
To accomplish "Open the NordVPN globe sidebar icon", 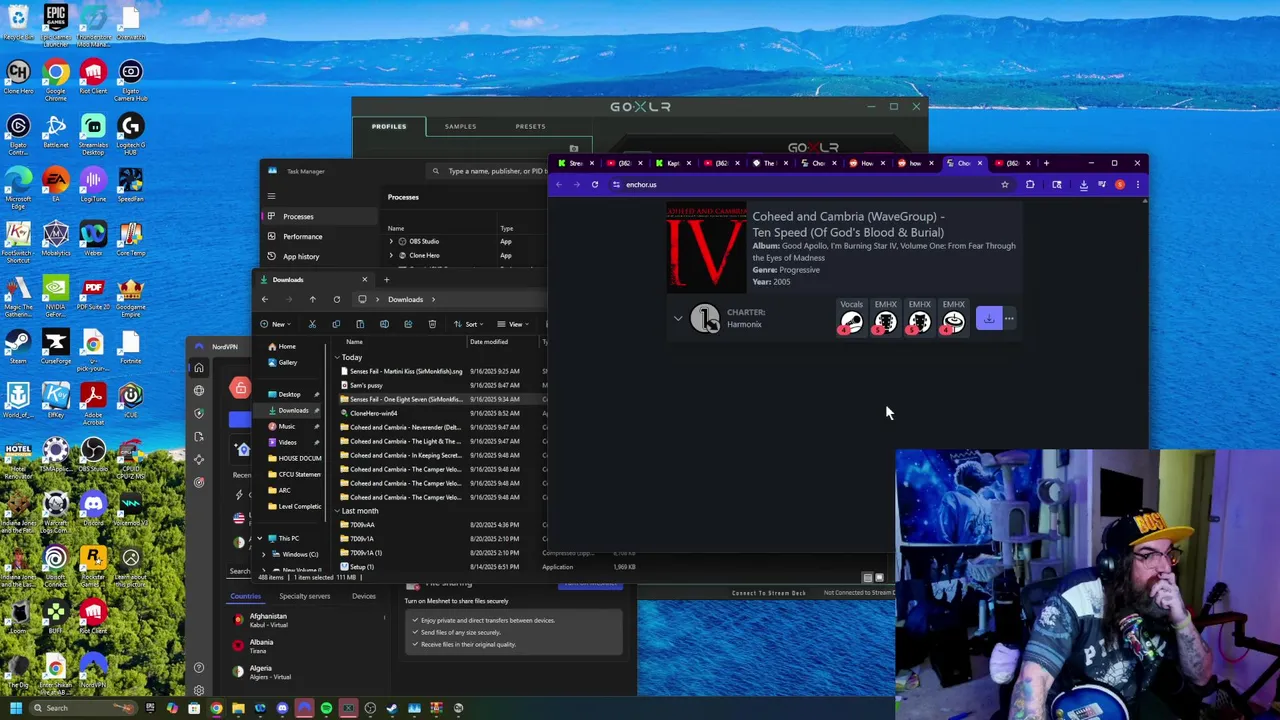I will coord(199,390).
